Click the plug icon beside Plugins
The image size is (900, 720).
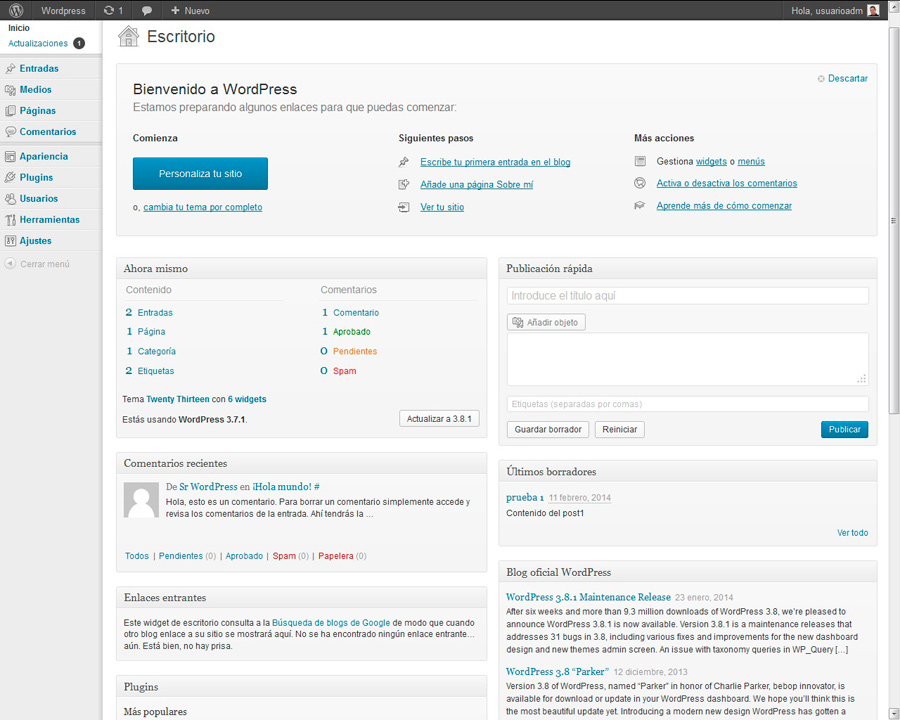pos(10,177)
